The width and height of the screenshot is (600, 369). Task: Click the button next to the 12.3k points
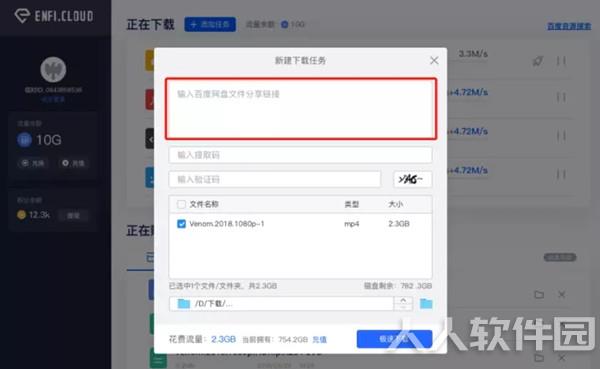click(73, 216)
